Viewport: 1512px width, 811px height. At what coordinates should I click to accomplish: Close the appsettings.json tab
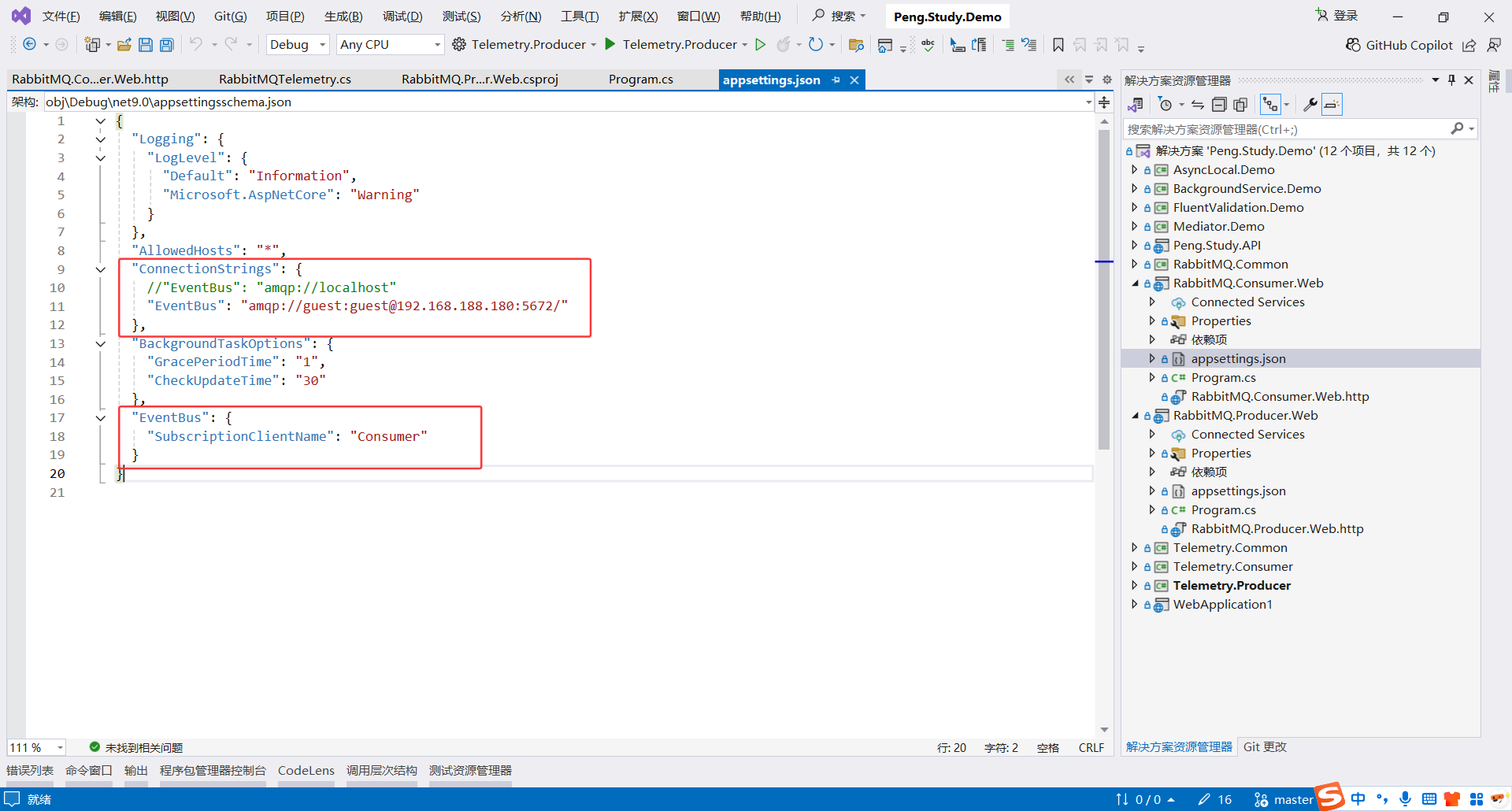(854, 80)
